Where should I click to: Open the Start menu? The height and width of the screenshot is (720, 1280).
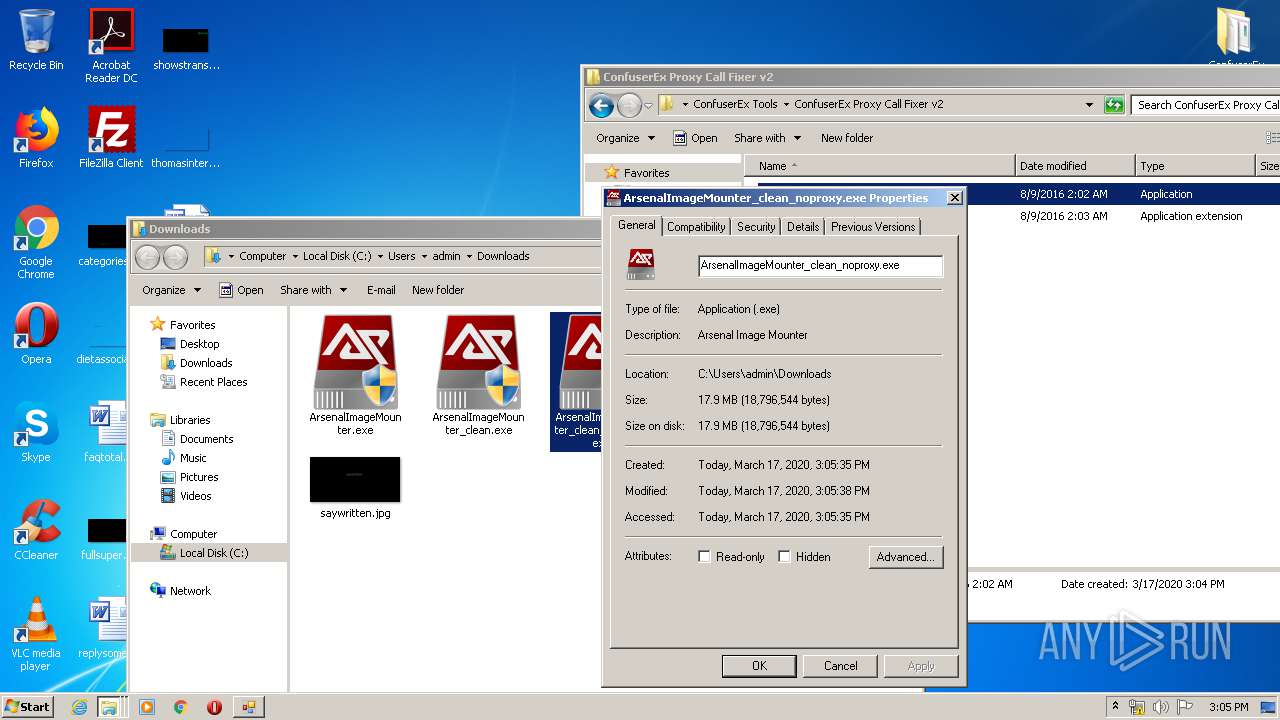click(x=28, y=707)
